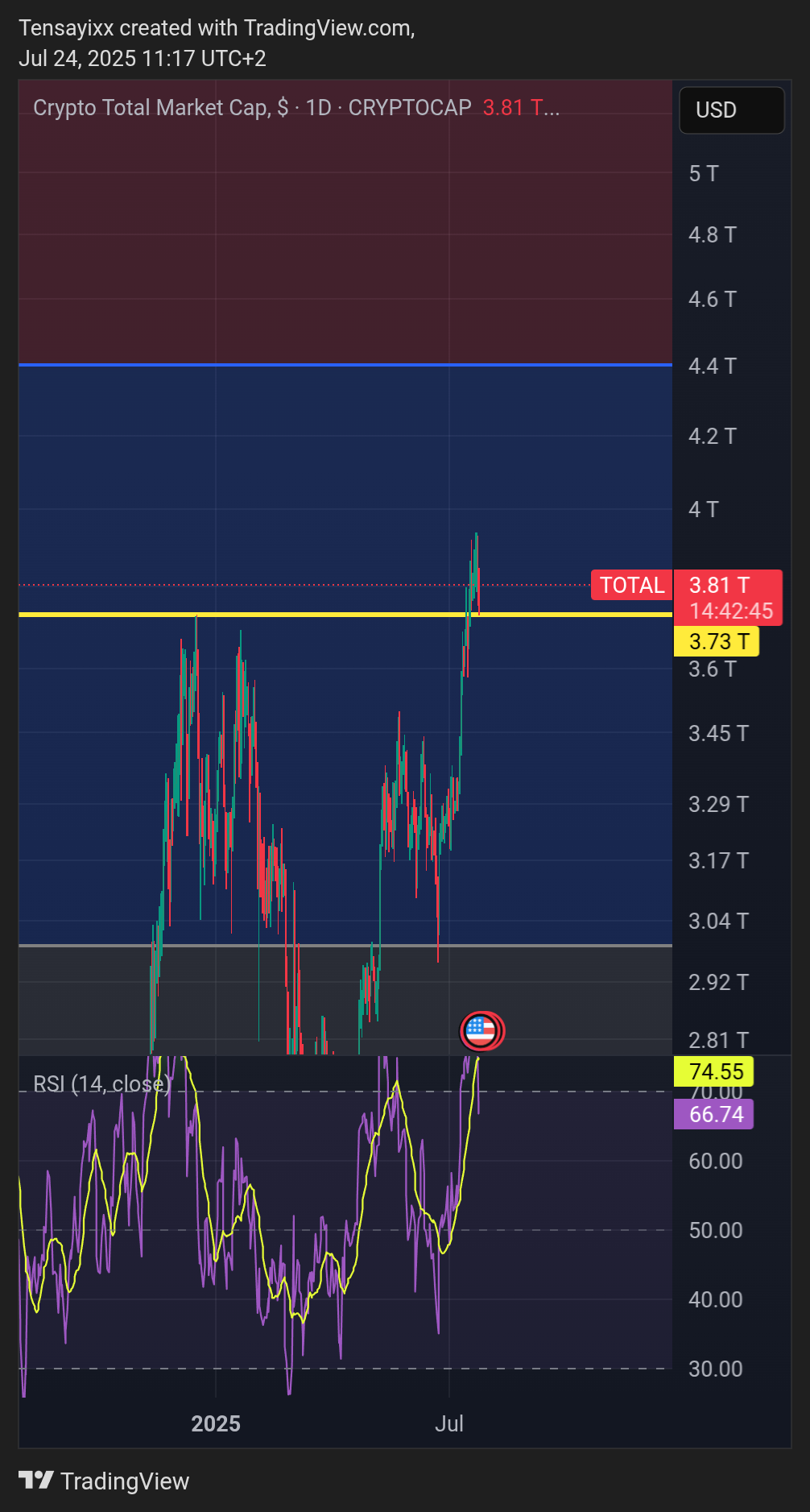Click the 3.29 T price scale label

[x=718, y=804]
